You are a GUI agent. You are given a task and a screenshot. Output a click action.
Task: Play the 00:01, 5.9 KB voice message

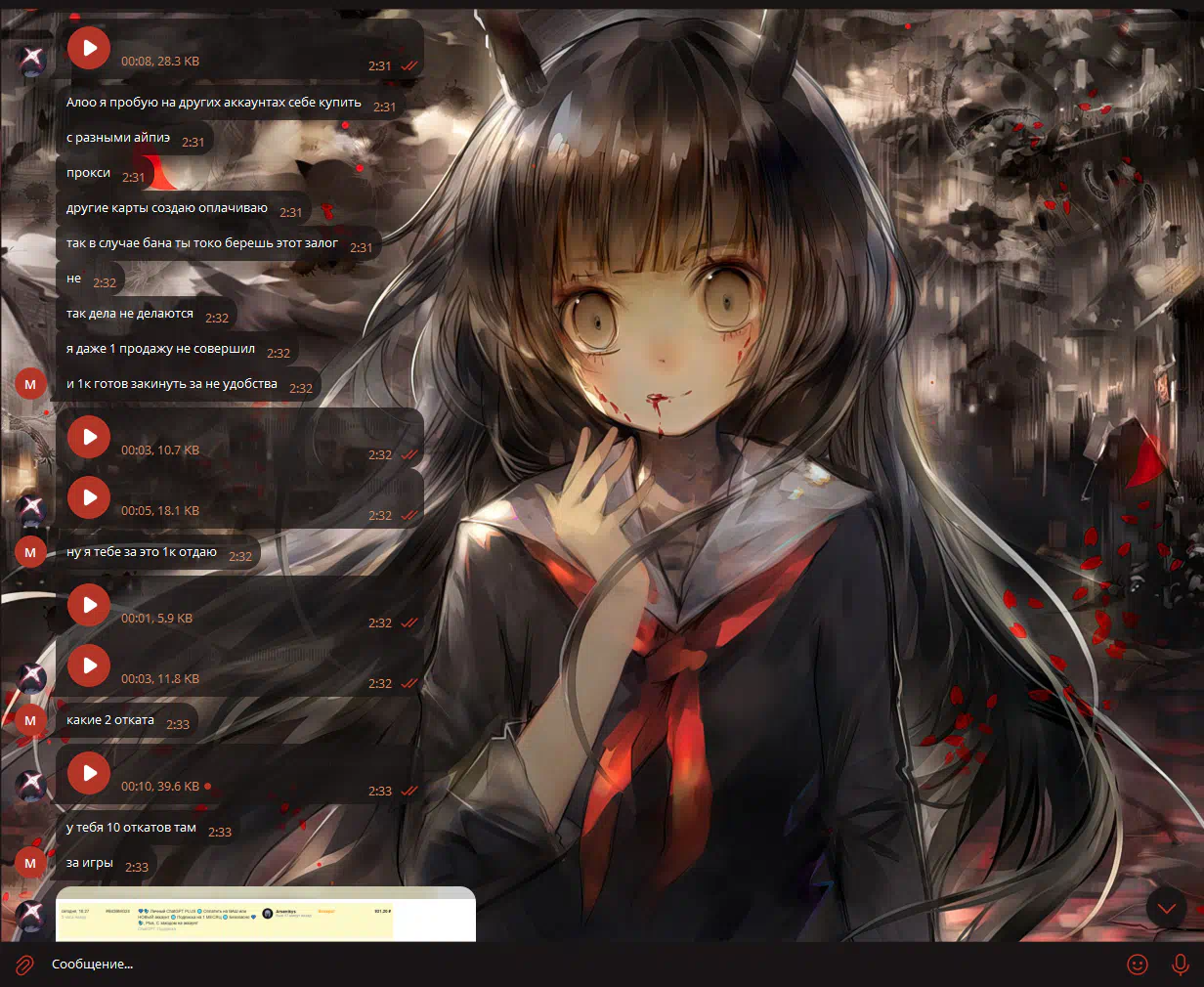89,605
